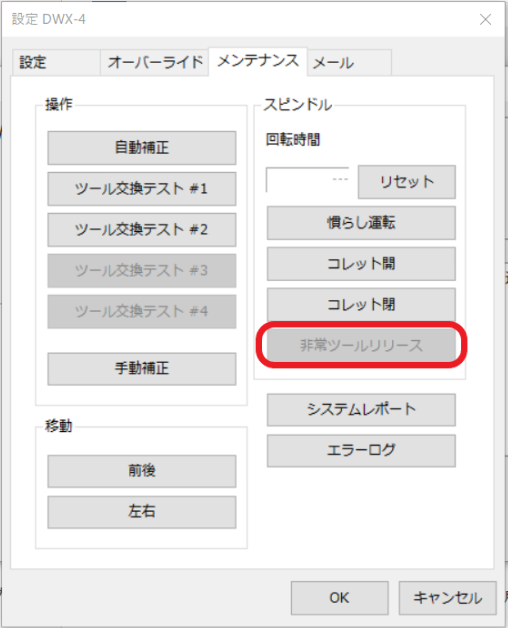Image resolution: width=508 pixels, height=628 pixels.
Task: Click the 前後 move button
Action: coord(142,471)
